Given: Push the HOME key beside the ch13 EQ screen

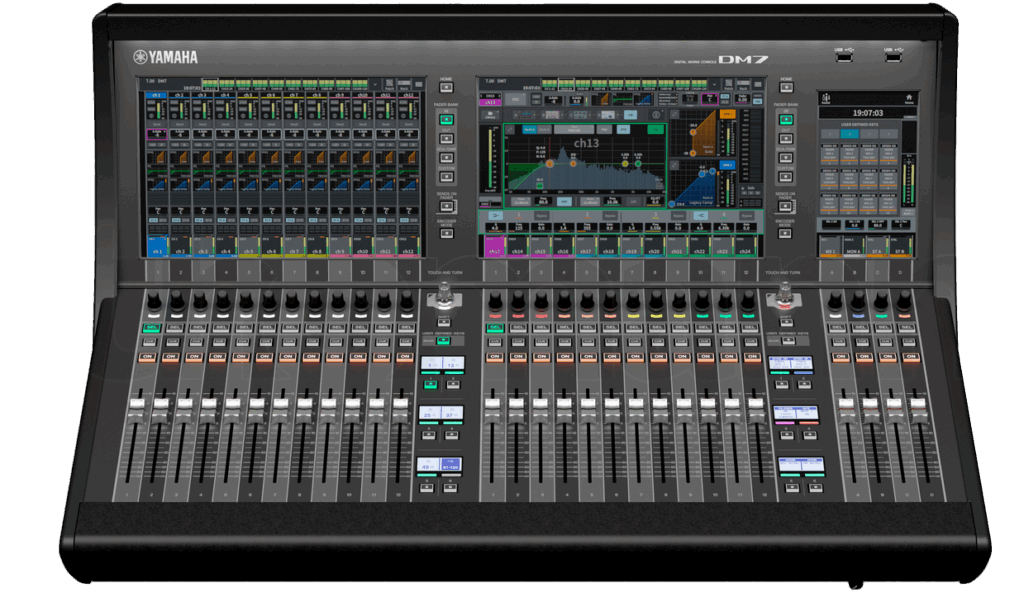Looking at the screenshot, I should 786,87.
